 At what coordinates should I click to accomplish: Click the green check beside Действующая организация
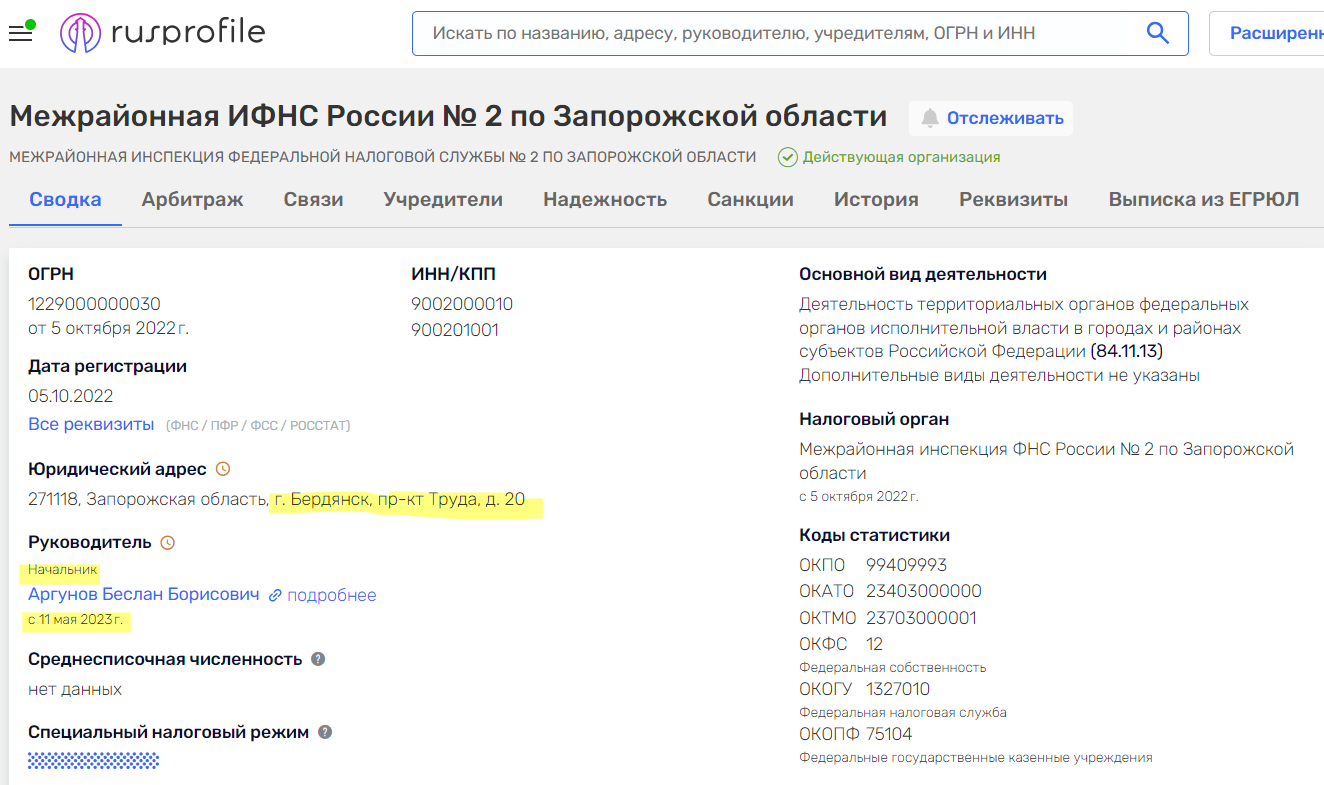pyautogui.click(x=789, y=157)
